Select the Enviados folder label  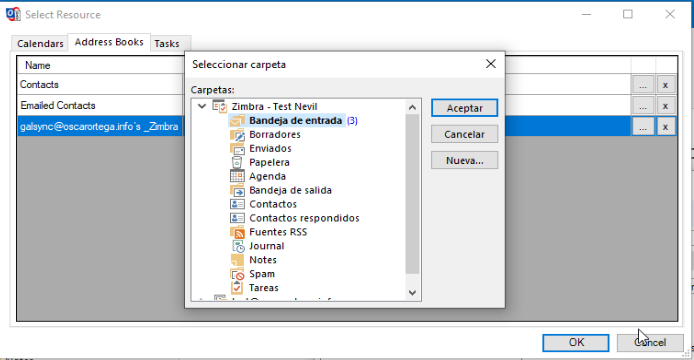coord(270,148)
